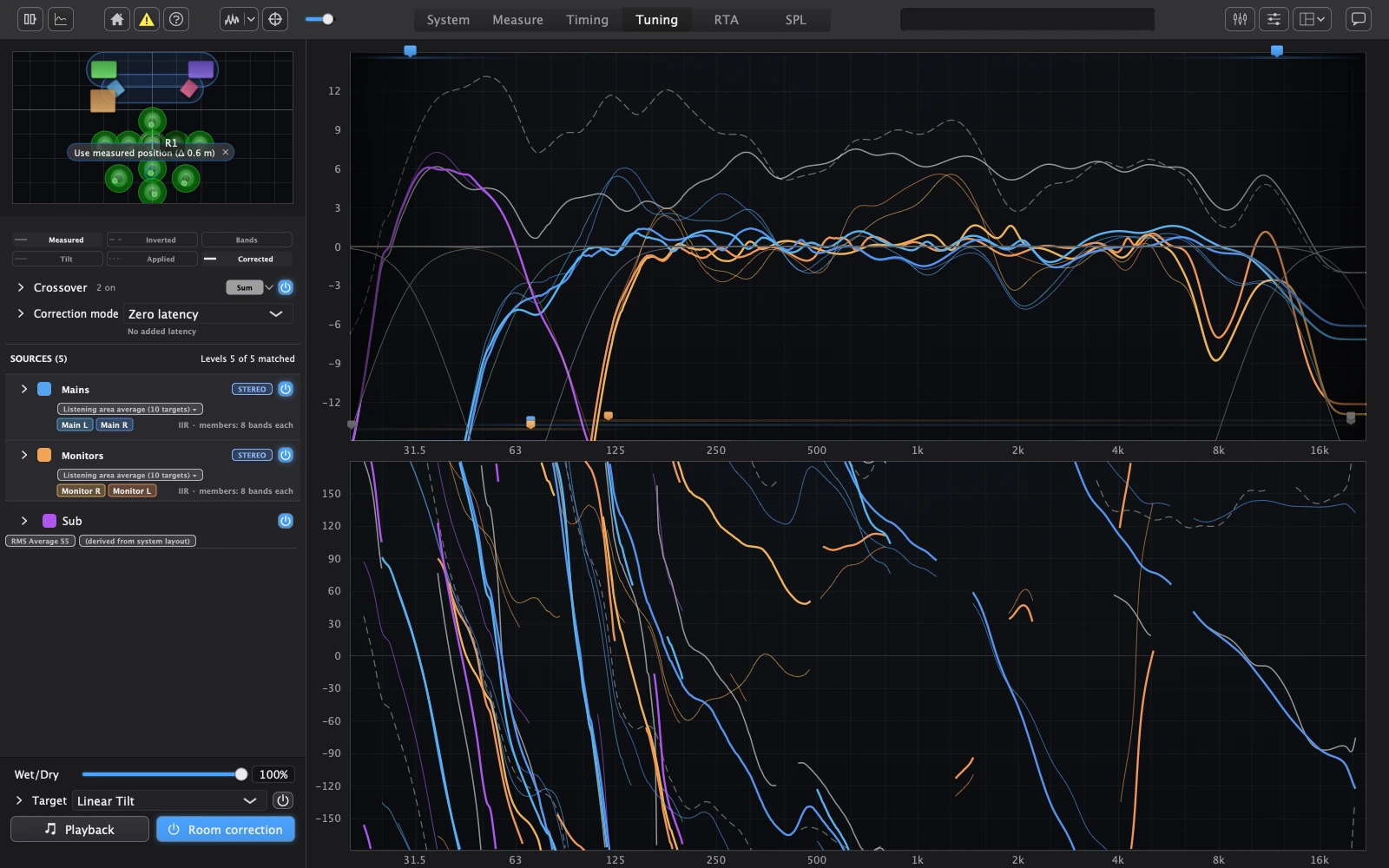Switch to the RTA tab

coord(726,19)
